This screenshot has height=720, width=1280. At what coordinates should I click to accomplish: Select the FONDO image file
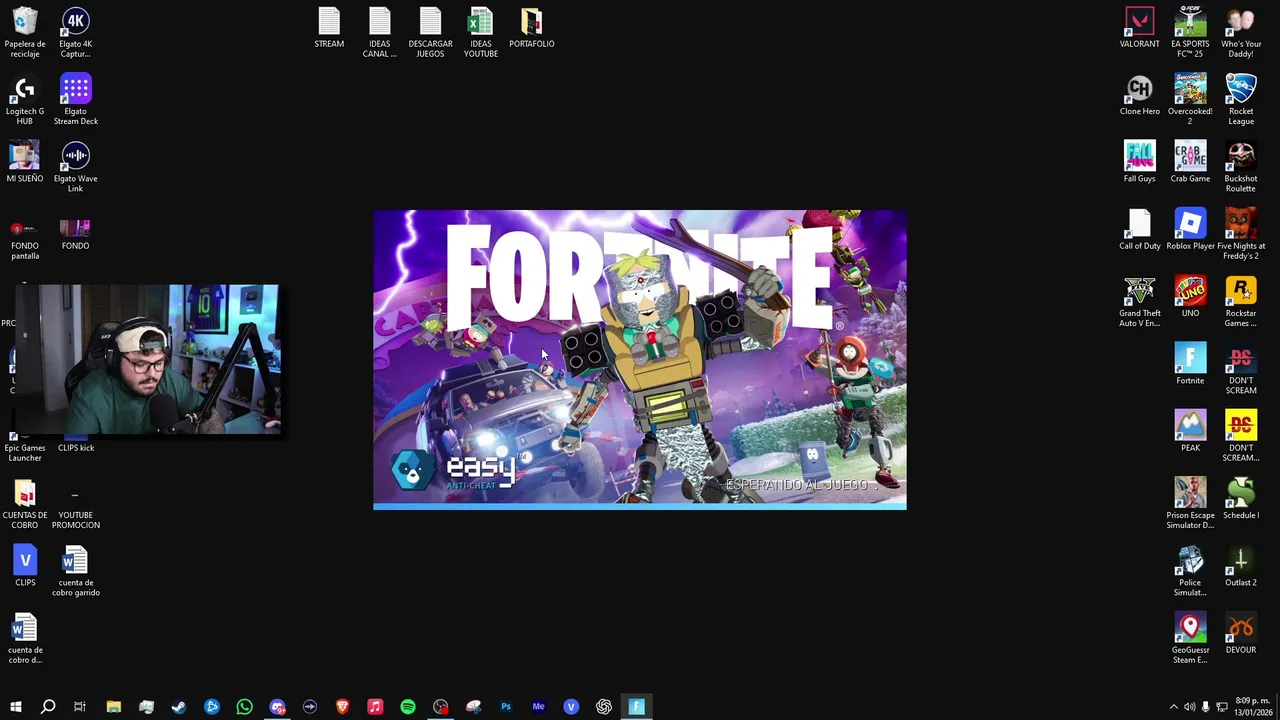point(75,235)
